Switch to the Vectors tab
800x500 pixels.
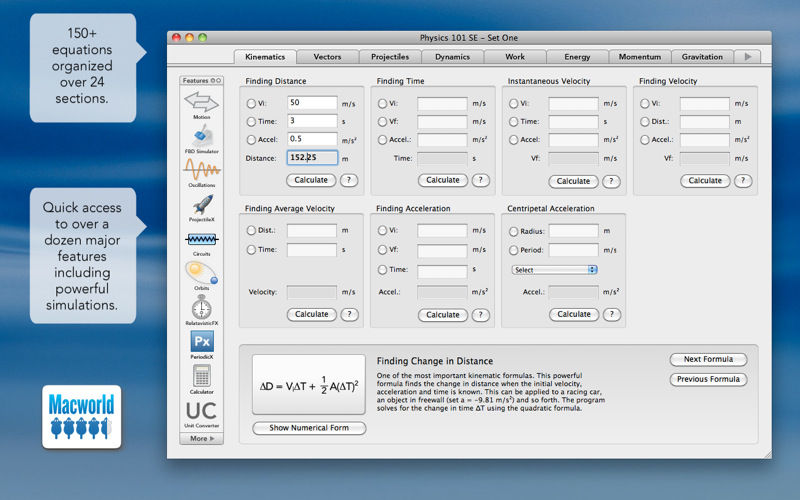[327, 57]
